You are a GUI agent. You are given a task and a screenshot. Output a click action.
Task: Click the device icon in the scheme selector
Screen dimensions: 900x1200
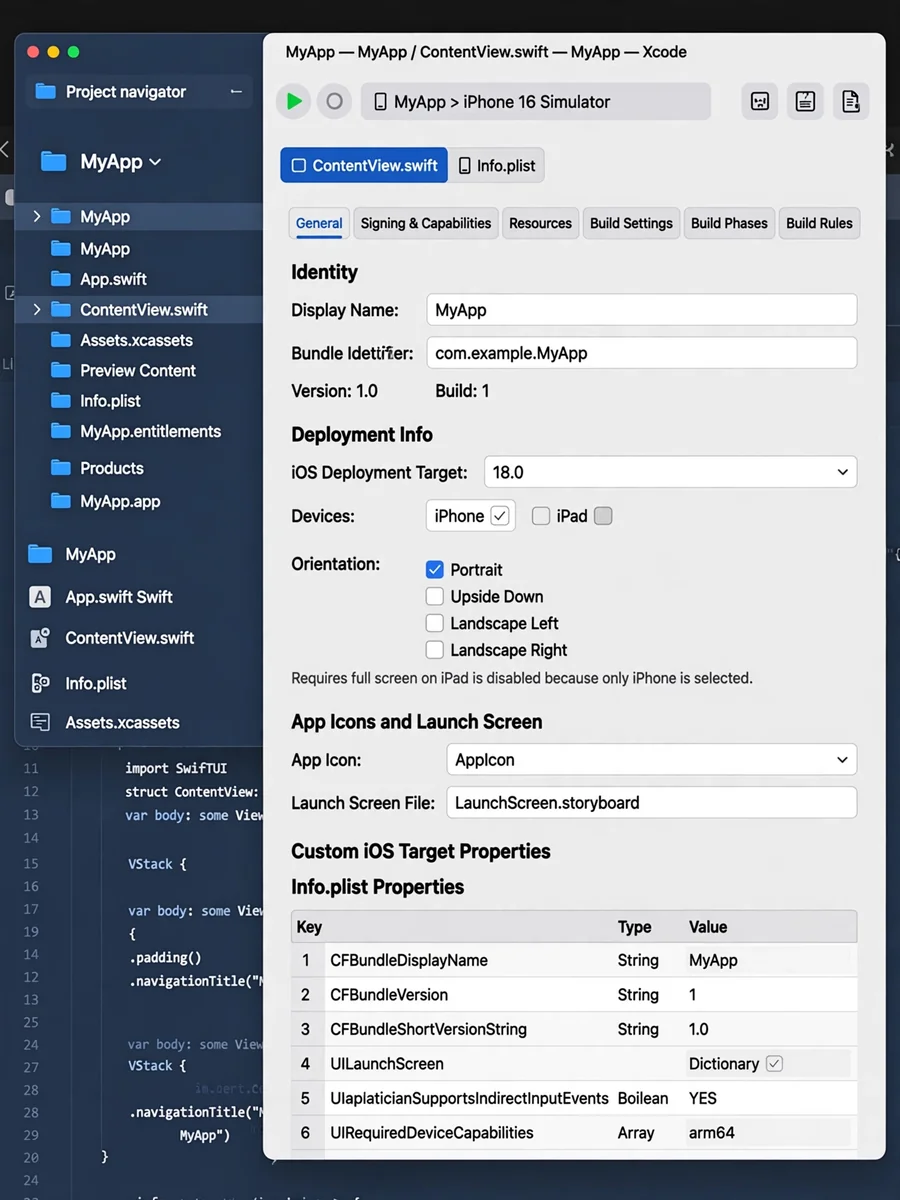pos(380,102)
